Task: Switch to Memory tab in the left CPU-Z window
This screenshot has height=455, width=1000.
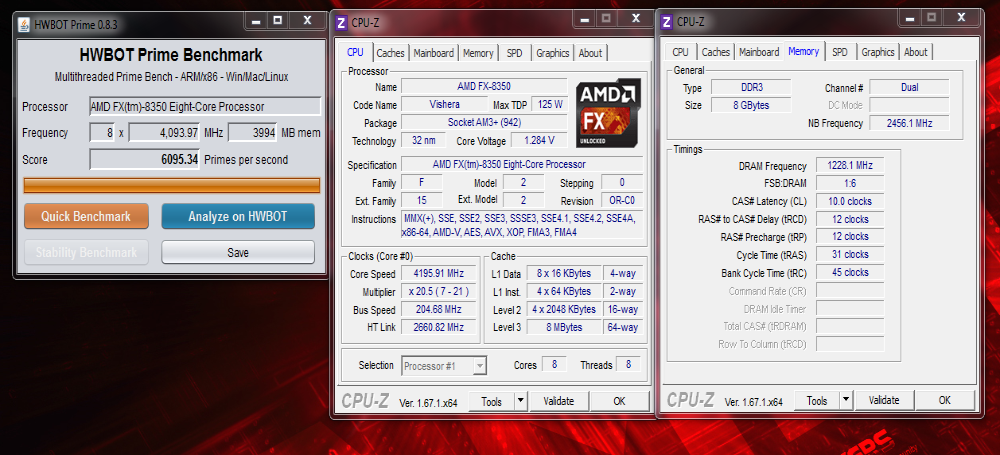Action: click(478, 53)
